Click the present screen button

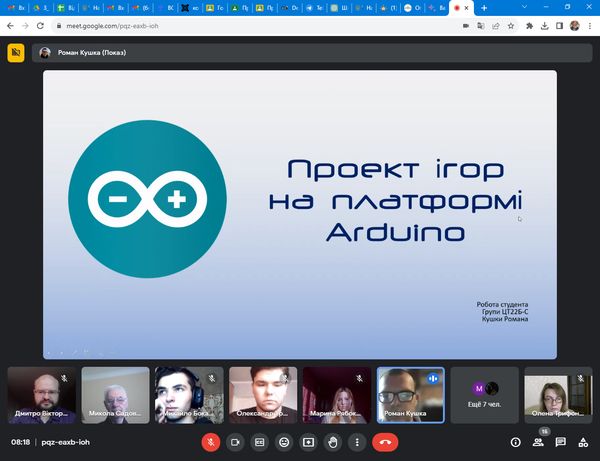tap(308, 441)
